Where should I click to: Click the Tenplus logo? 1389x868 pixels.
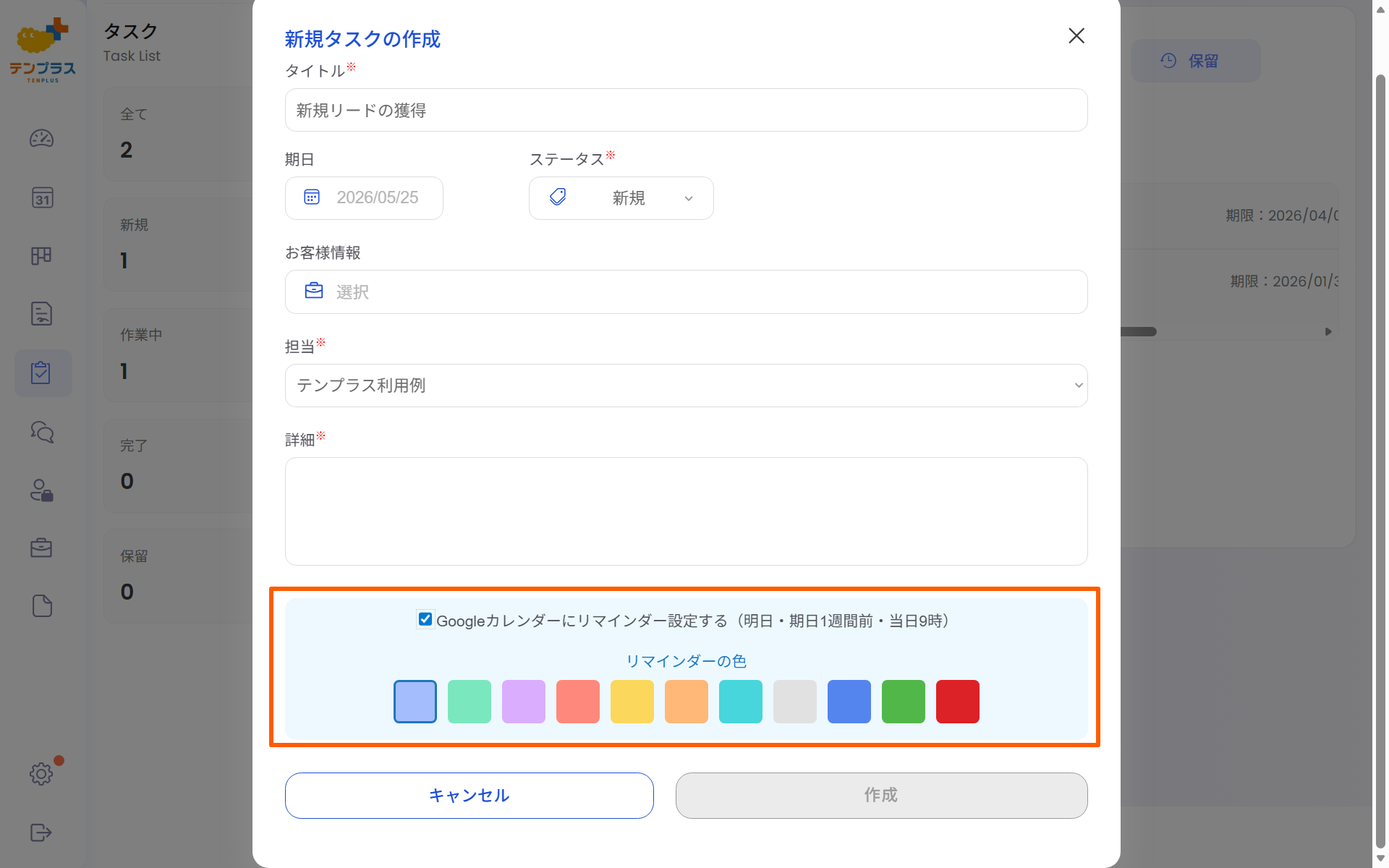coord(43,49)
